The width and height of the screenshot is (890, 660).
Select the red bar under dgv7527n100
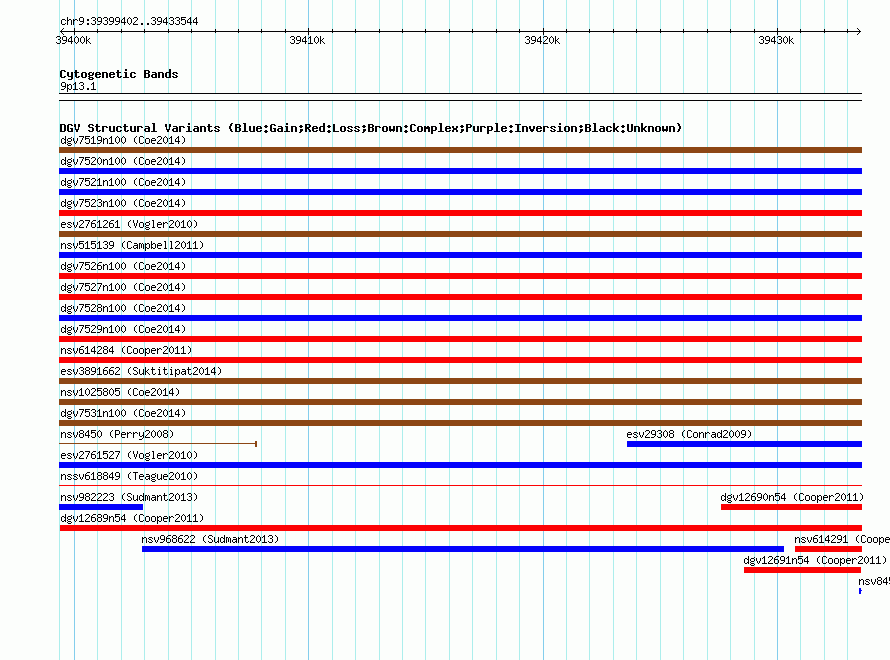tap(460, 297)
